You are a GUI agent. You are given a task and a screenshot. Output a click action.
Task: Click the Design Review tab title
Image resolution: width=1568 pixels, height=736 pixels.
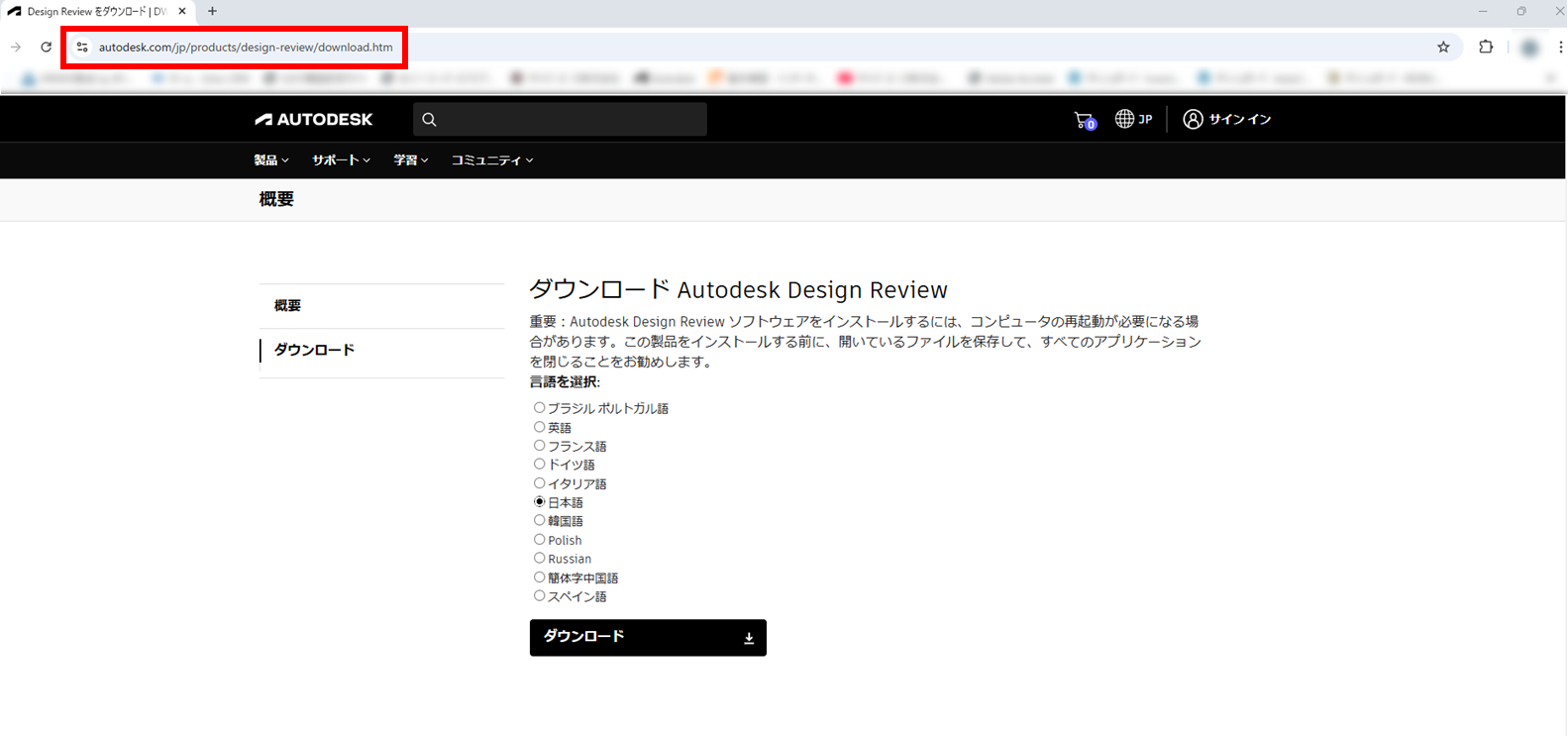click(x=96, y=12)
